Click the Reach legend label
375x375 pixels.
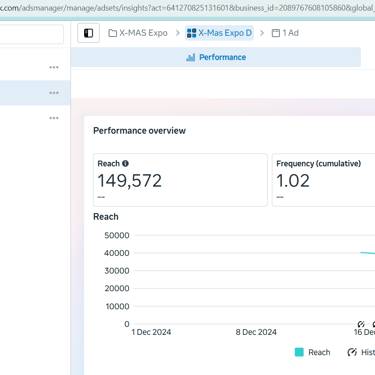[319, 352]
